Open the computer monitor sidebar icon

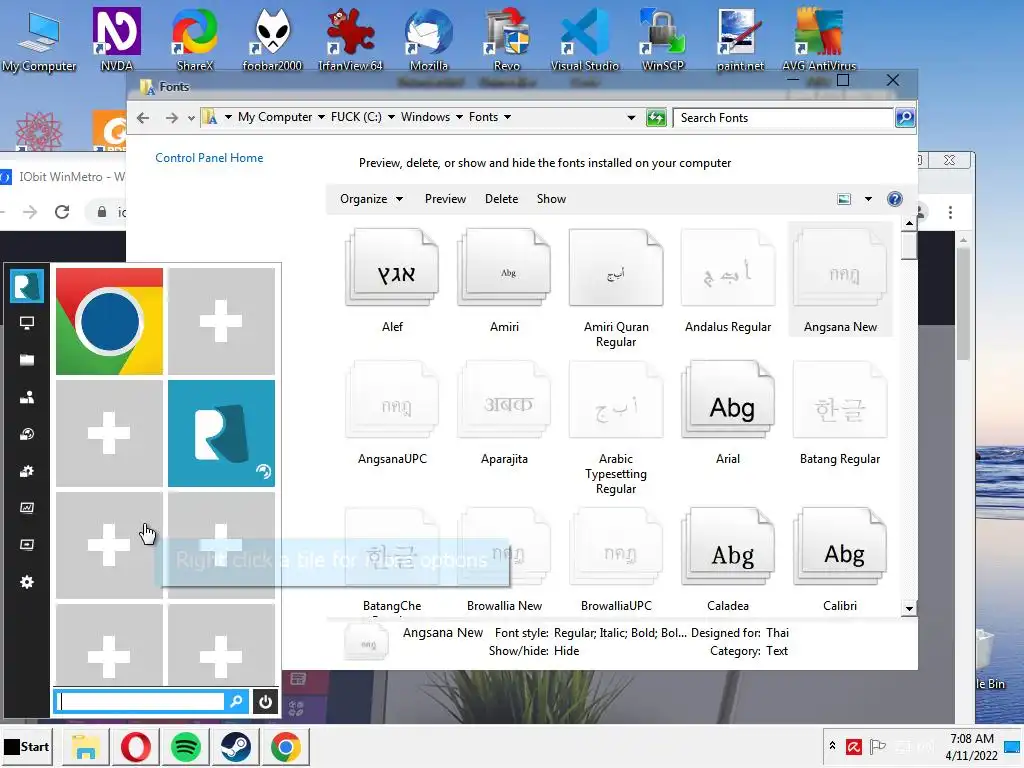click(27, 323)
